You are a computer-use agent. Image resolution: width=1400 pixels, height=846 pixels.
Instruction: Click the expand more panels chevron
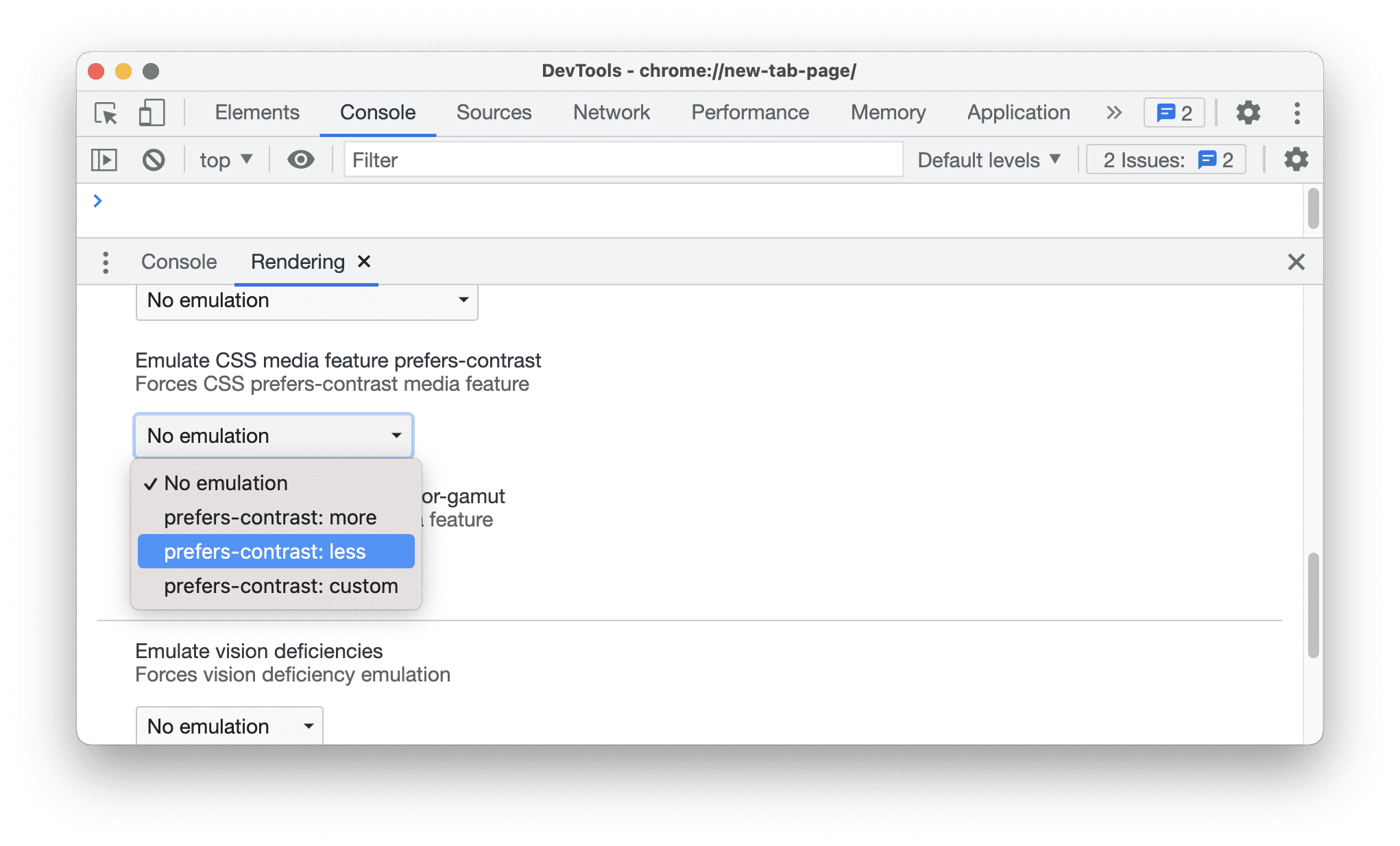1114,111
